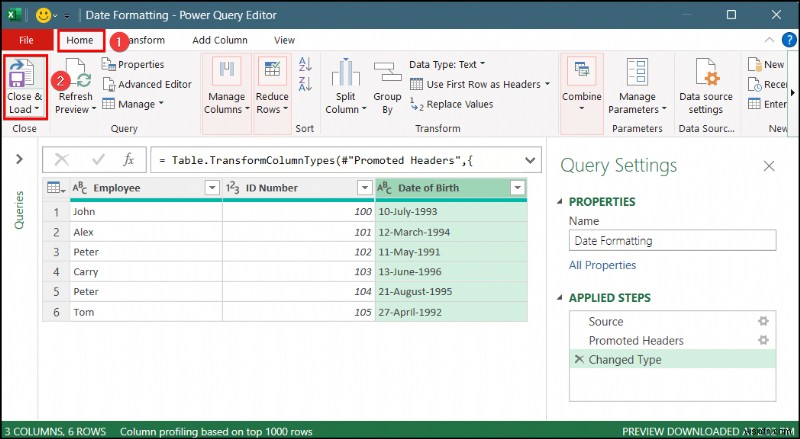
Task: Expand the Queries pane
Action: click(x=19, y=159)
